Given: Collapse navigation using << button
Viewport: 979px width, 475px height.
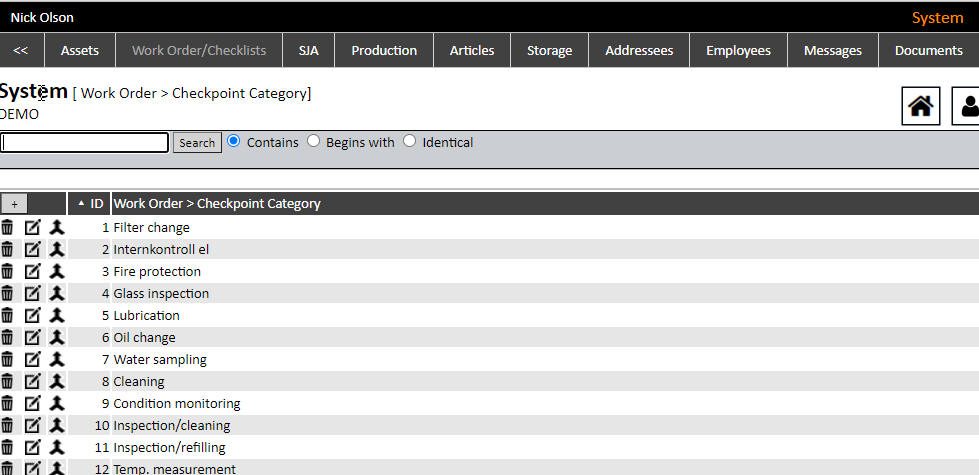Looking at the screenshot, I should [21, 51].
